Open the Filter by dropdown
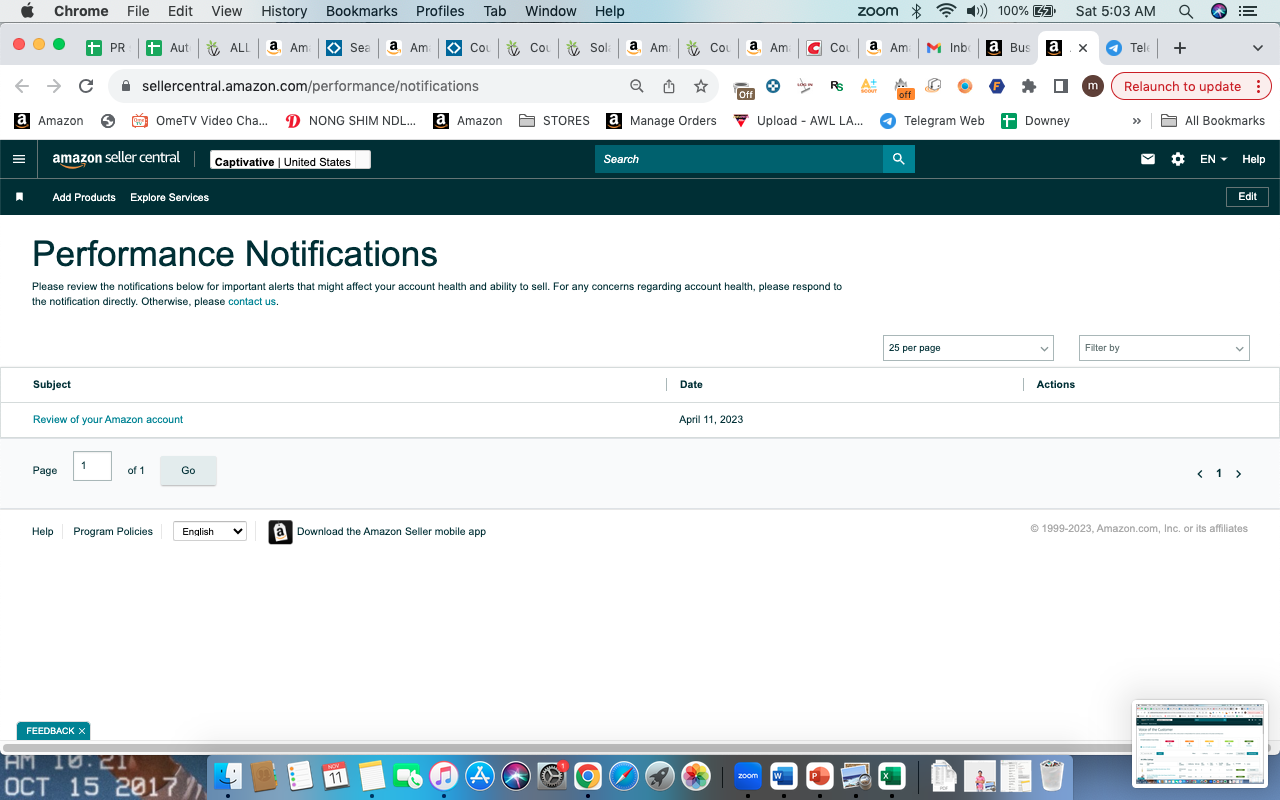 (x=1164, y=348)
